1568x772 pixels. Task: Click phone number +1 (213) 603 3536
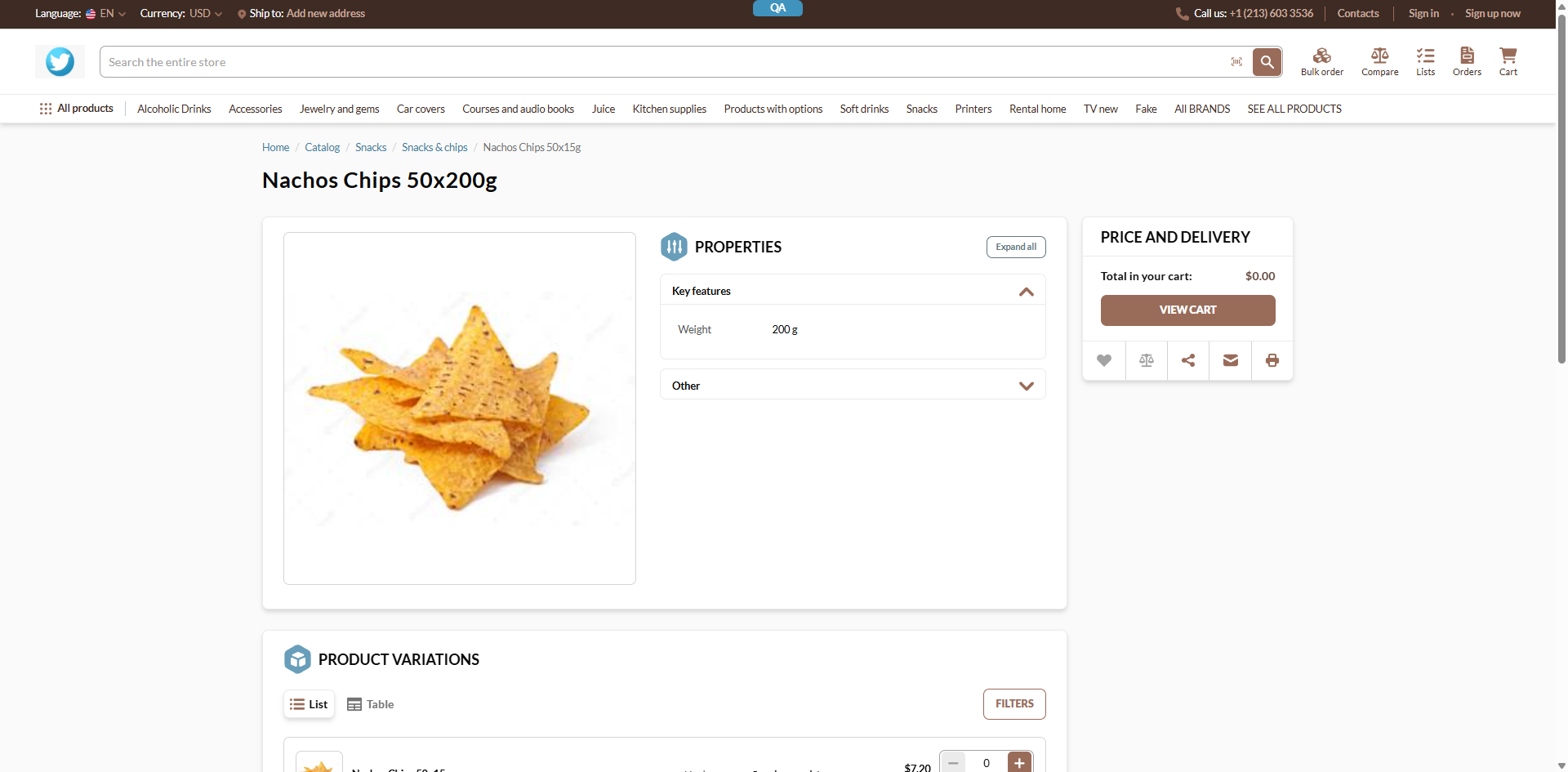point(1272,14)
